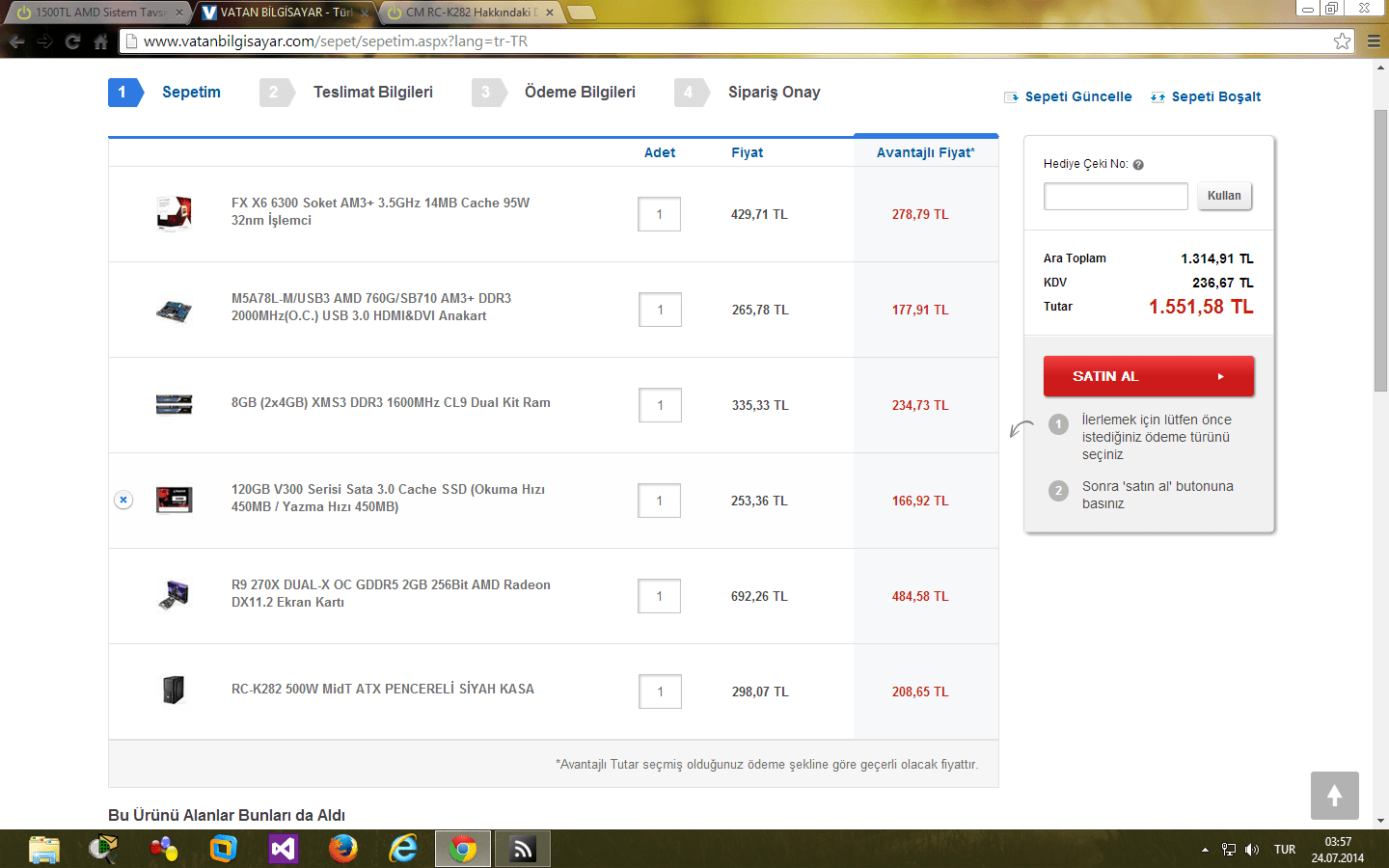Image resolution: width=1389 pixels, height=868 pixels.
Task: Open the 8GB XMS3 DDR3 Ram product link
Action: tap(391, 402)
